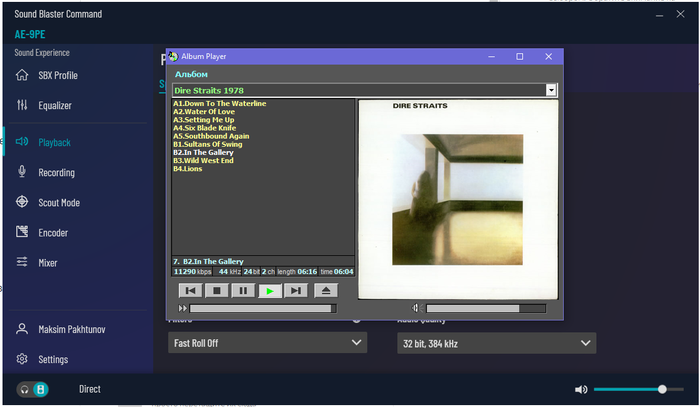Click the Eject button in Album Player

(326, 291)
